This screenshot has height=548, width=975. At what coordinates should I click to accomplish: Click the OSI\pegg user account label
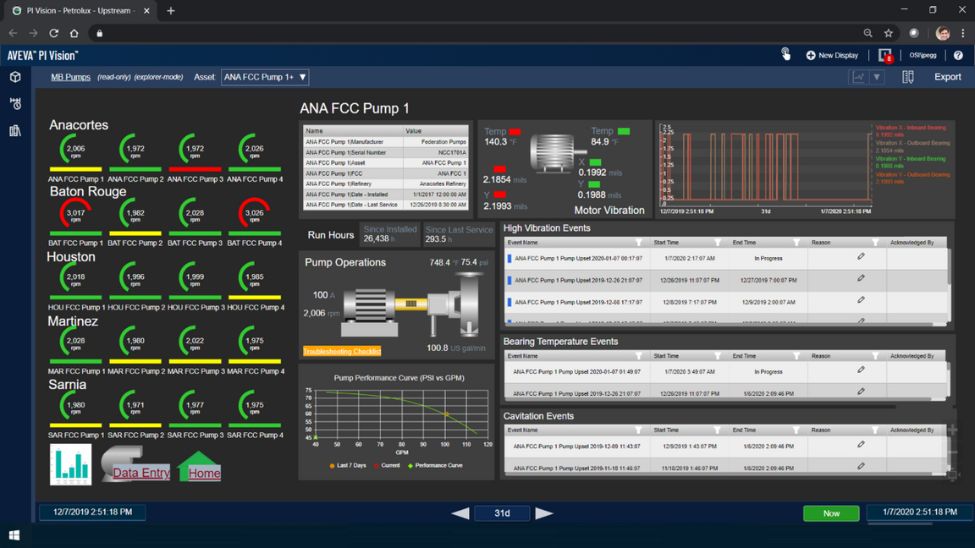point(923,55)
